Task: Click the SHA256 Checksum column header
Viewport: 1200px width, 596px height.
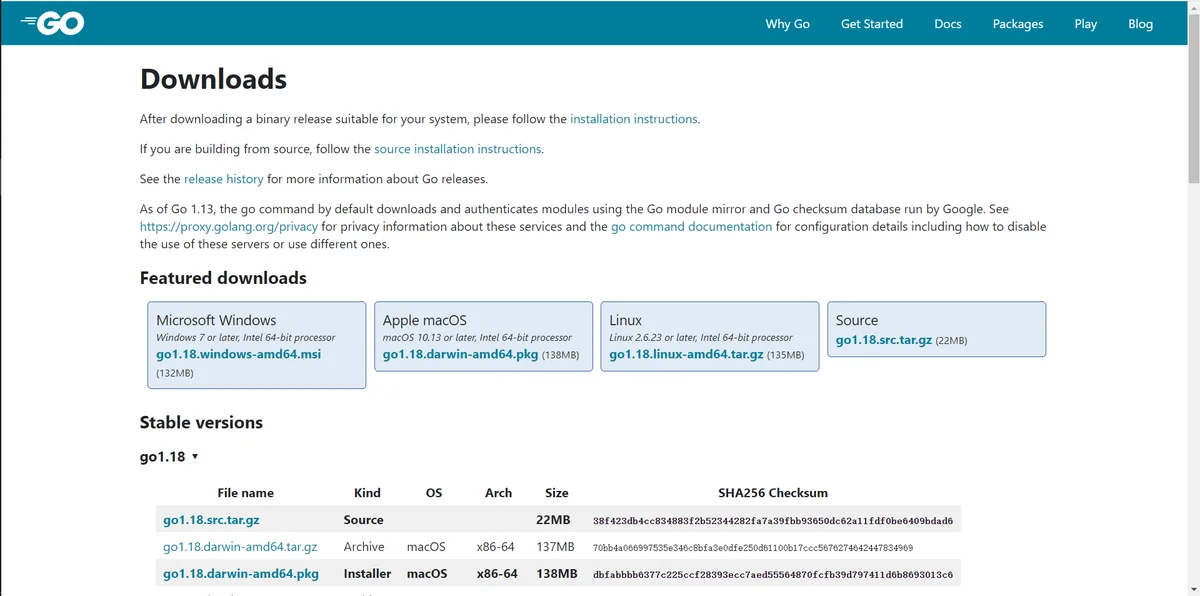Action: click(773, 493)
